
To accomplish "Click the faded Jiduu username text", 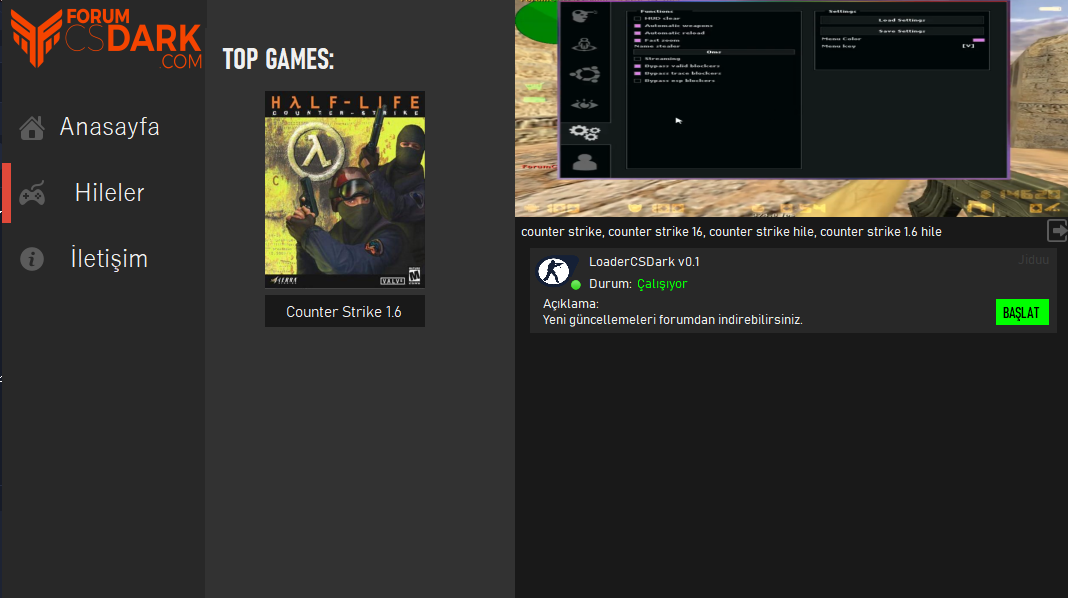I will 1033,259.
